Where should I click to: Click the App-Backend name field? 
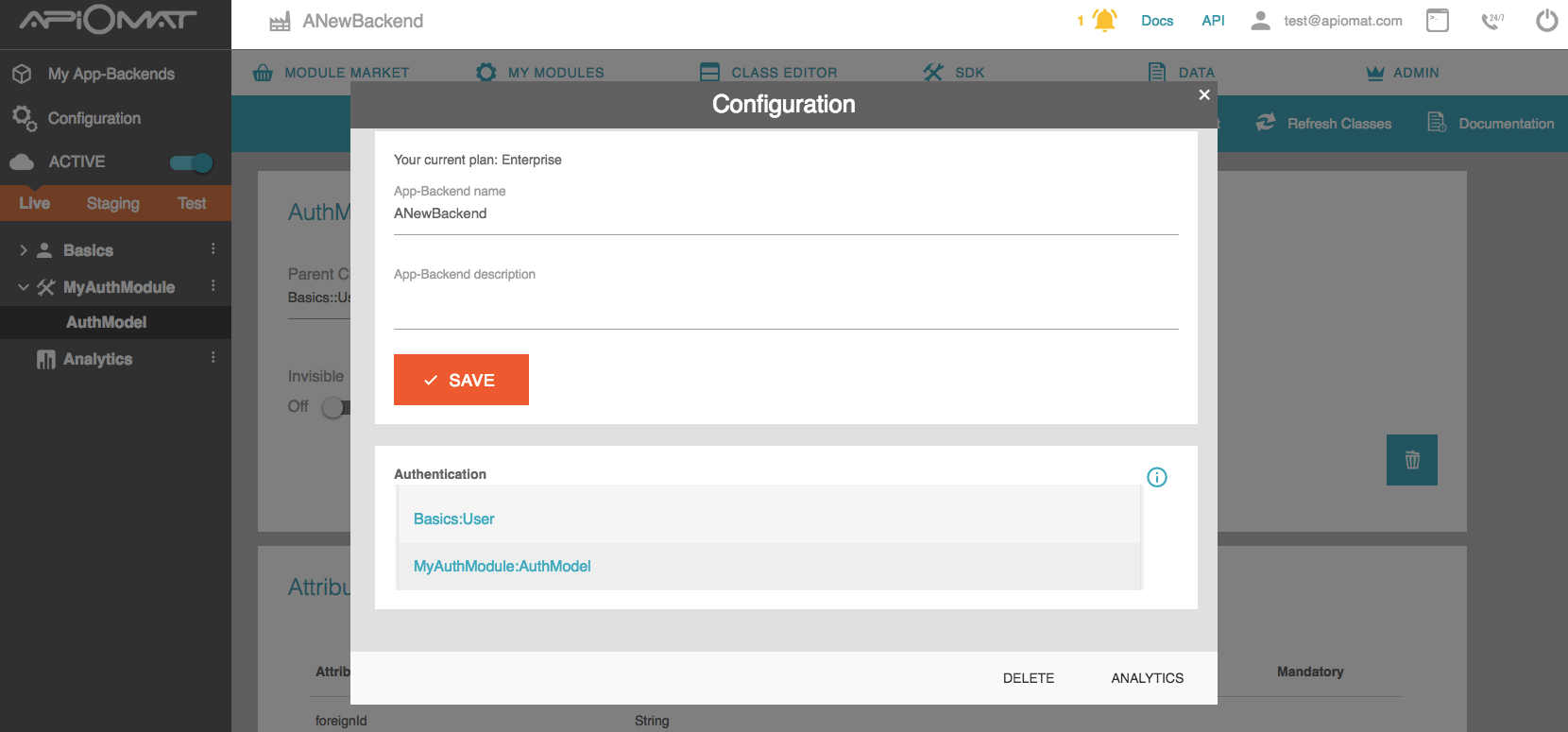[x=786, y=213]
